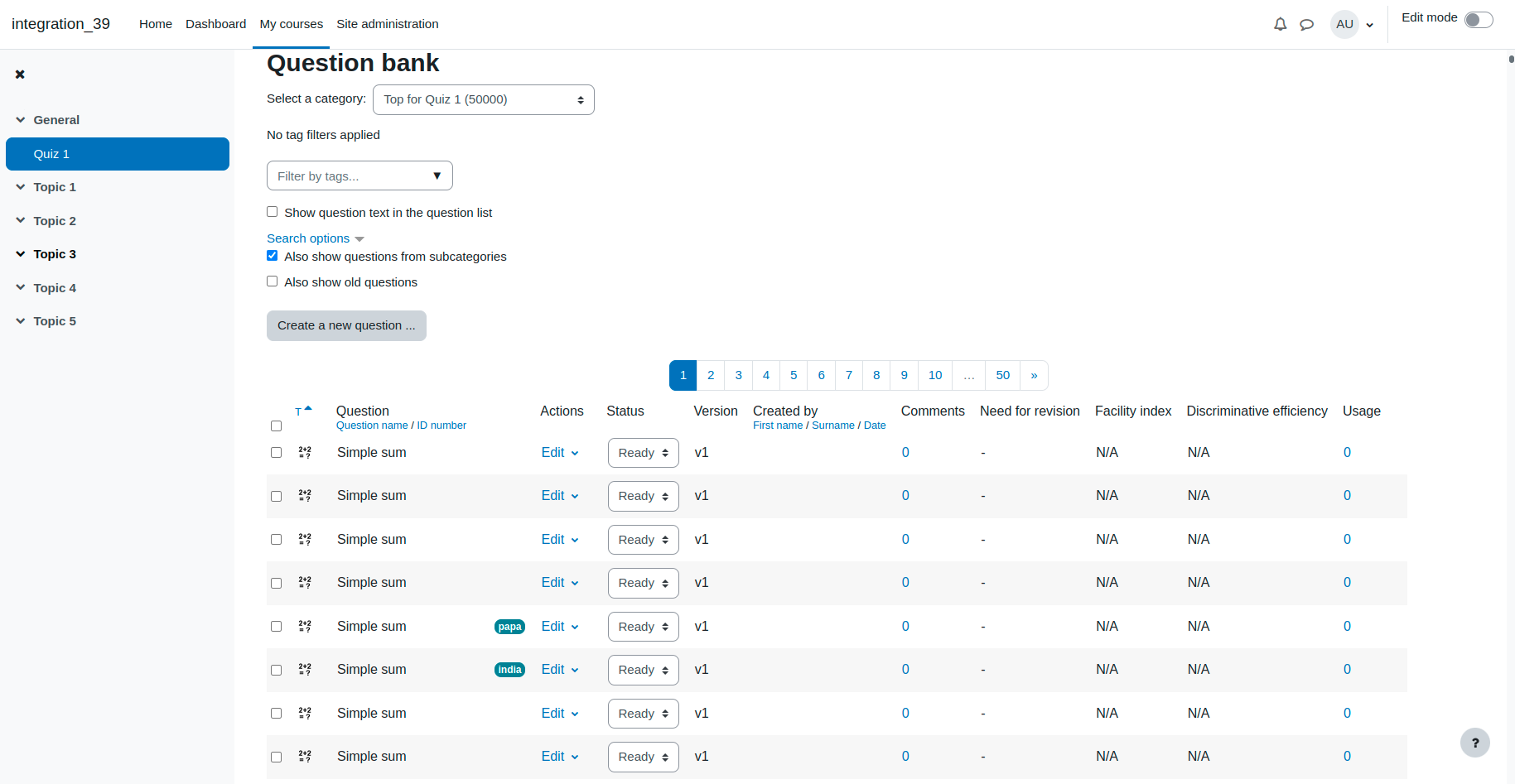
Task: Select the first Simple sum question checkbox
Action: pos(276,453)
